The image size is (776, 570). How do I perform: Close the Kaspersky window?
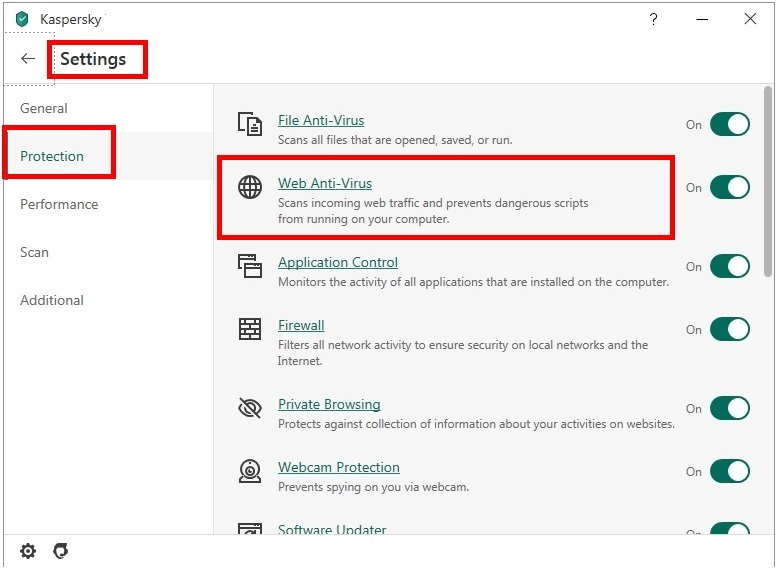pos(750,19)
